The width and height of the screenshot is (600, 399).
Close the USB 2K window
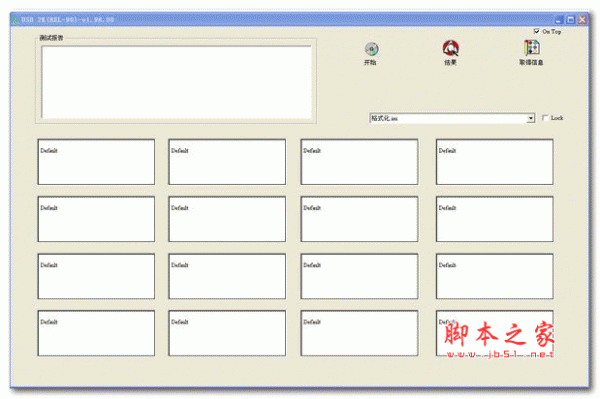pyautogui.click(x=582, y=20)
